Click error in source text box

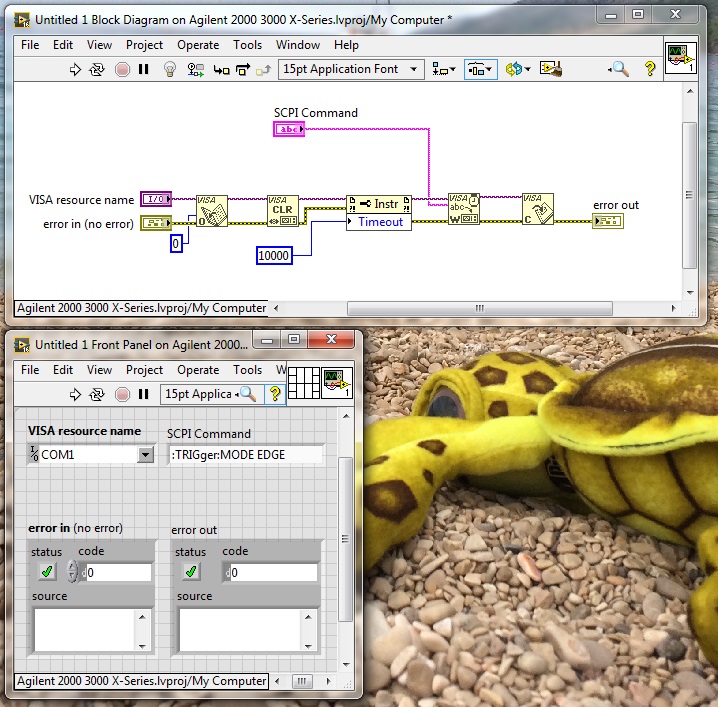click(x=84, y=630)
